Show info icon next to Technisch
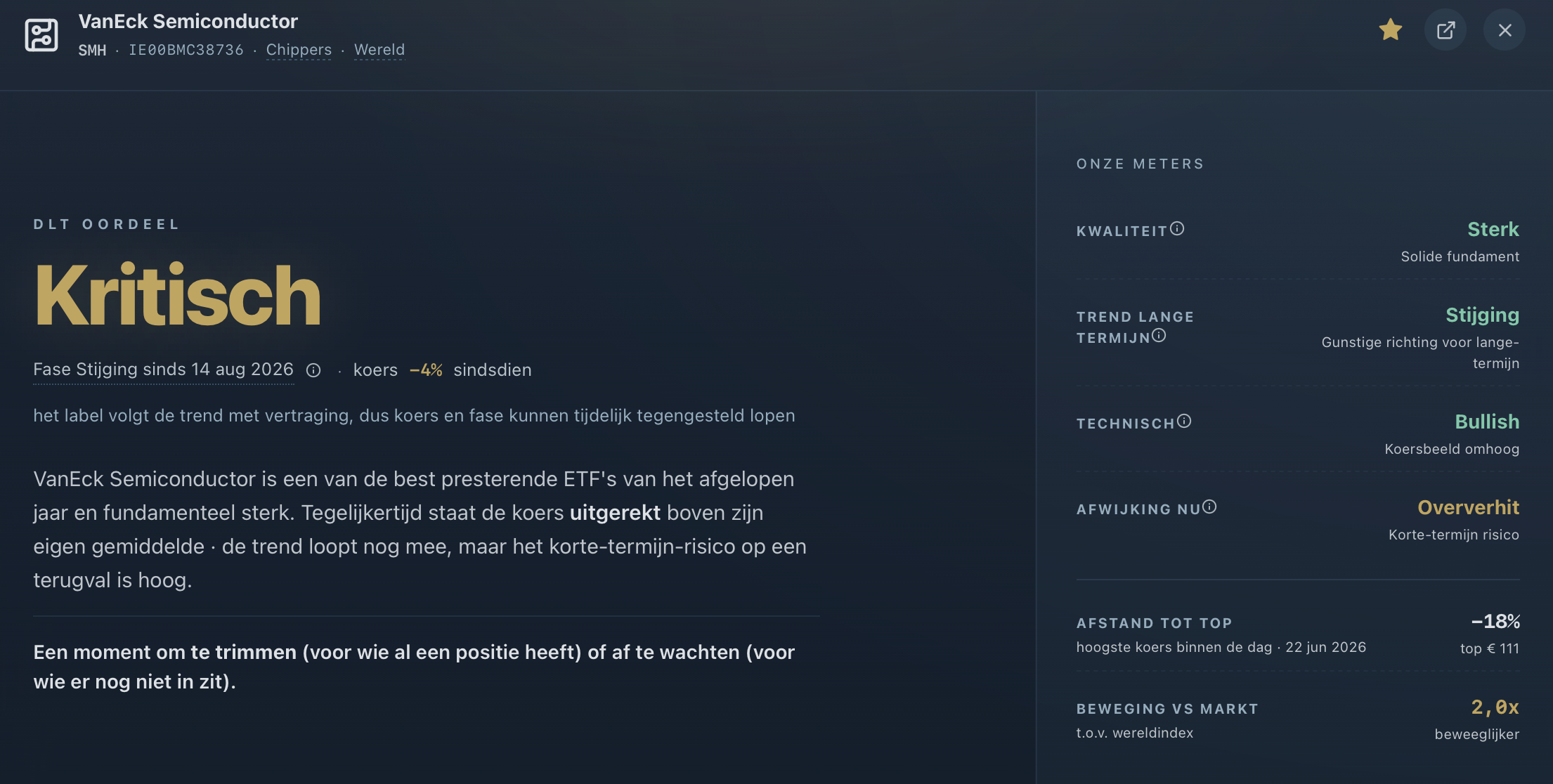 pyautogui.click(x=1184, y=421)
